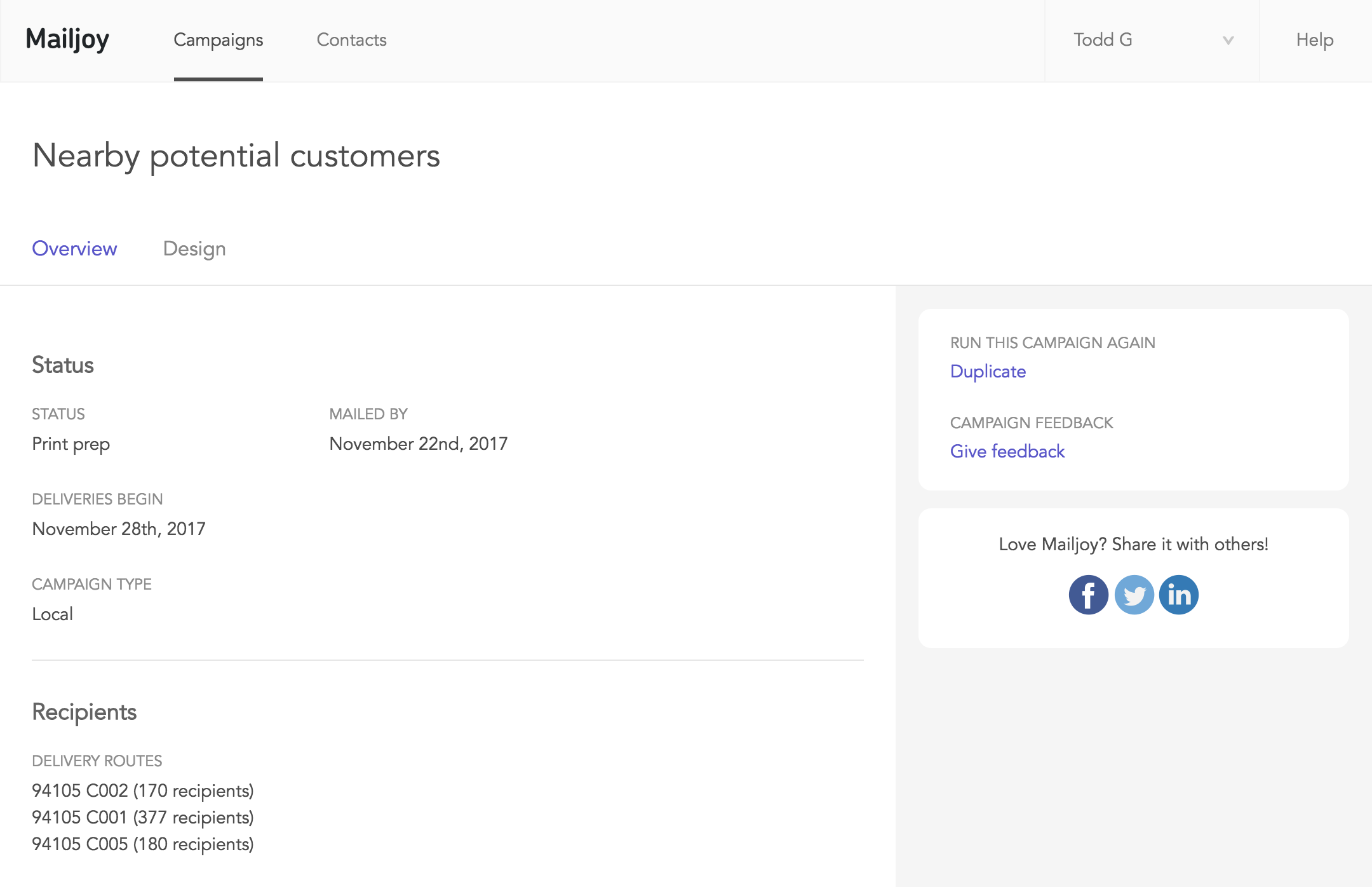Open the Todd G account dropdown
This screenshot has width=1372, height=887.
coord(1152,40)
